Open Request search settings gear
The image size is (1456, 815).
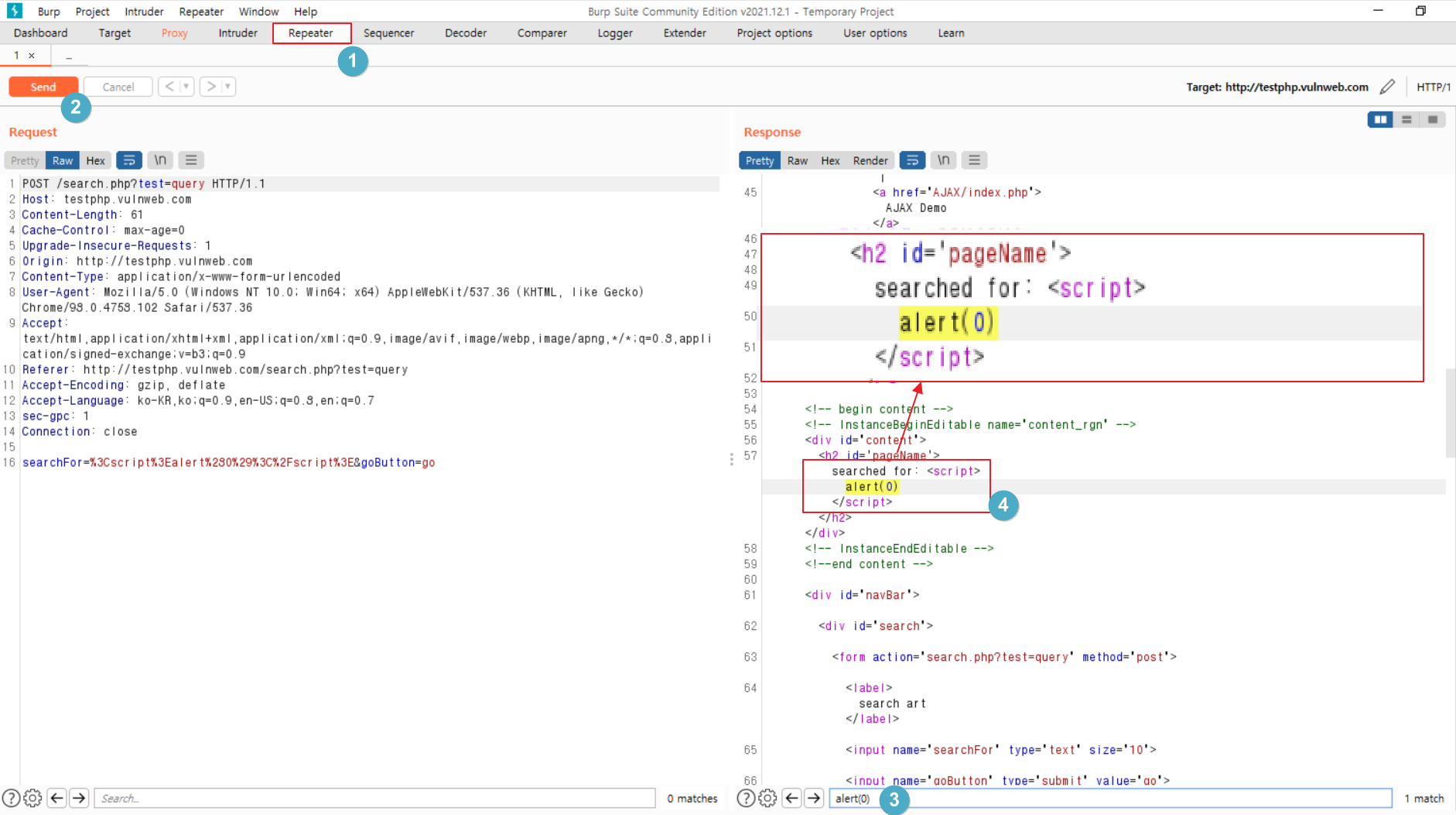(32, 798)
